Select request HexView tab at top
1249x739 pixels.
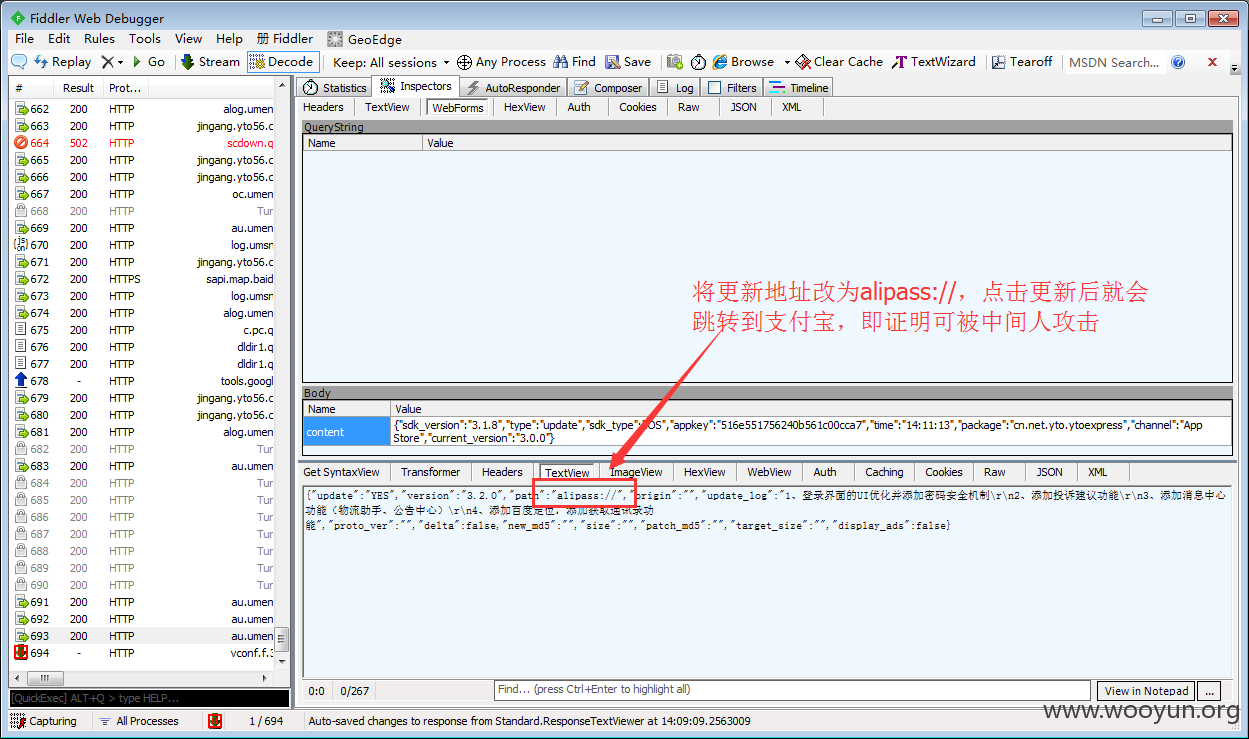coord(524,107)
